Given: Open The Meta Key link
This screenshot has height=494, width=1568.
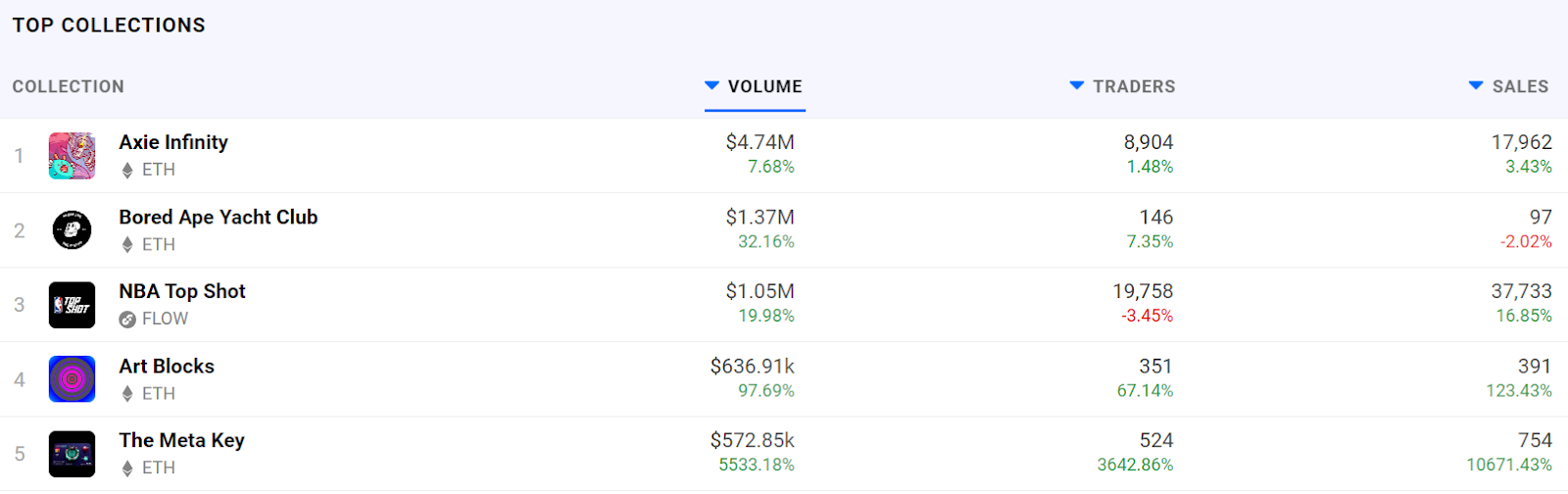Looking at the screenshot, I should click(182, 440).
